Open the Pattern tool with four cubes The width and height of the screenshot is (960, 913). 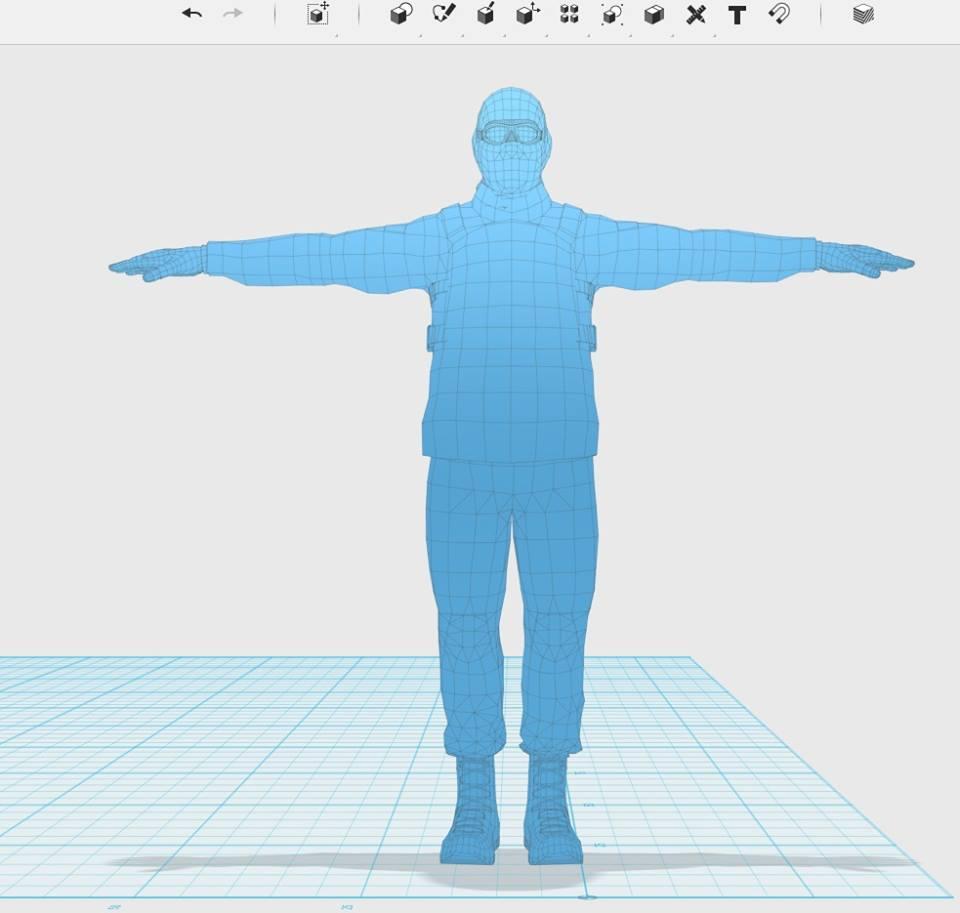tap(569, 13)
